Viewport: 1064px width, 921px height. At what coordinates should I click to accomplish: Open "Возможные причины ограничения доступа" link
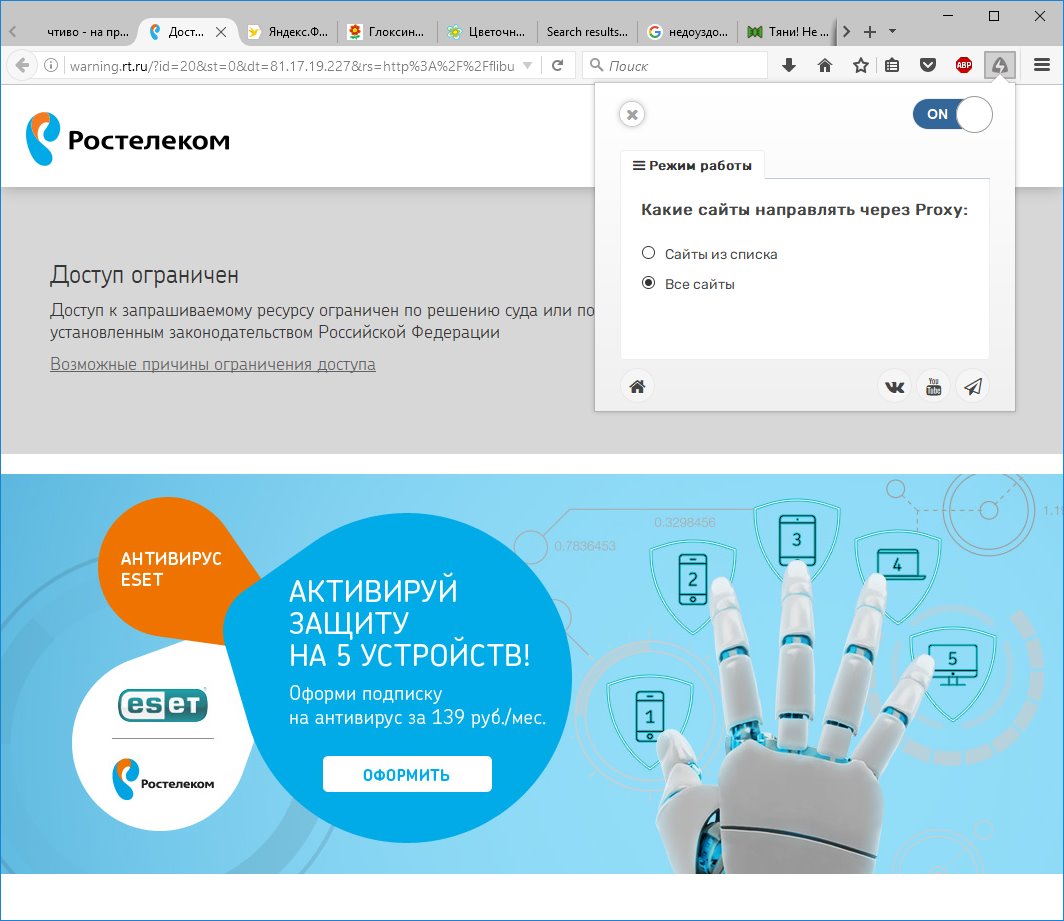(213, 364)
